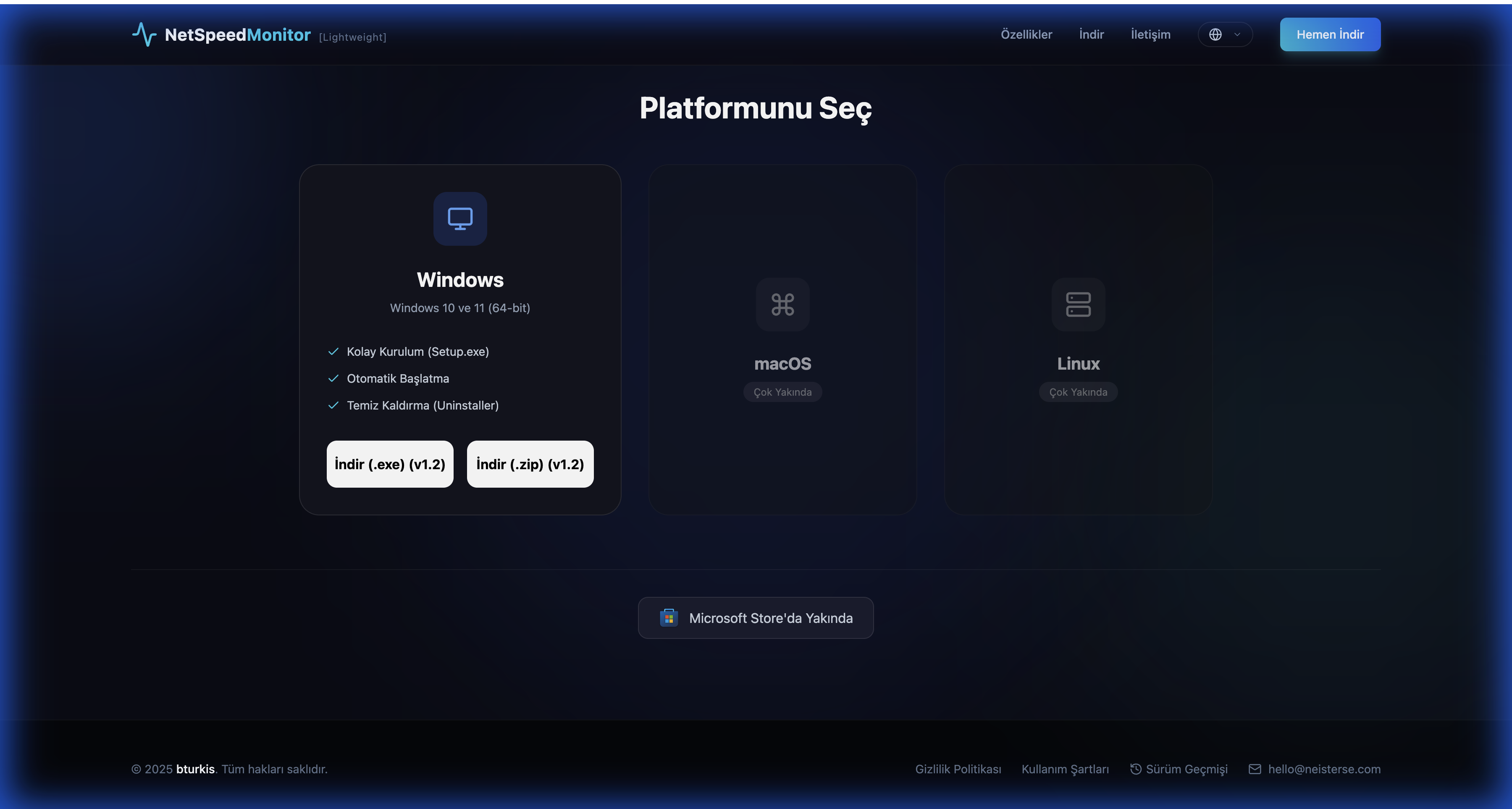Open the Kullanım Şartları link
1512x809 pixels.
tap(1065, 769)
